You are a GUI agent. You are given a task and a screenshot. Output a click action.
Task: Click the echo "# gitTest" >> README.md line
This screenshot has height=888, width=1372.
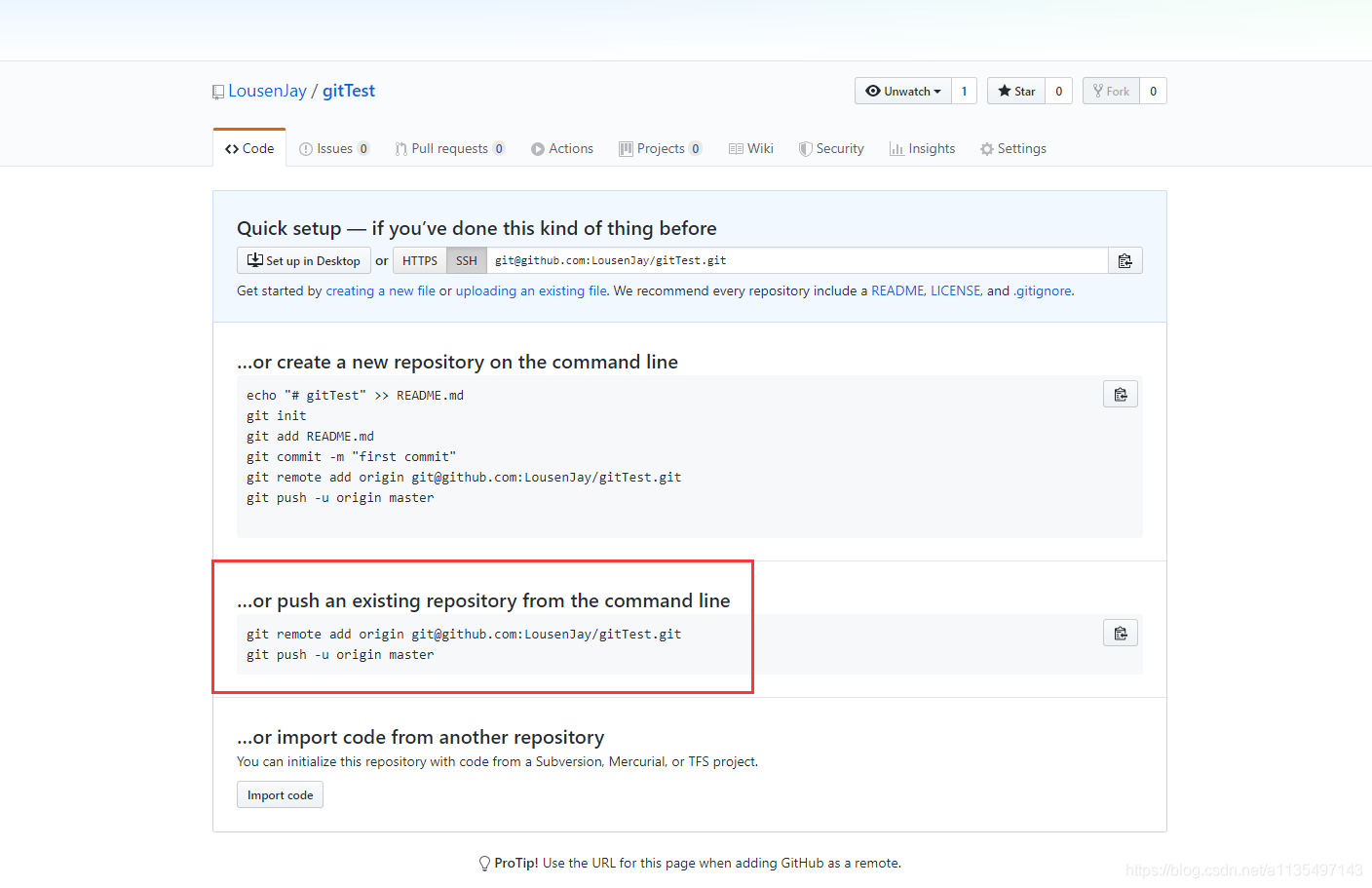pyautogui.click(x=355, y=395)
